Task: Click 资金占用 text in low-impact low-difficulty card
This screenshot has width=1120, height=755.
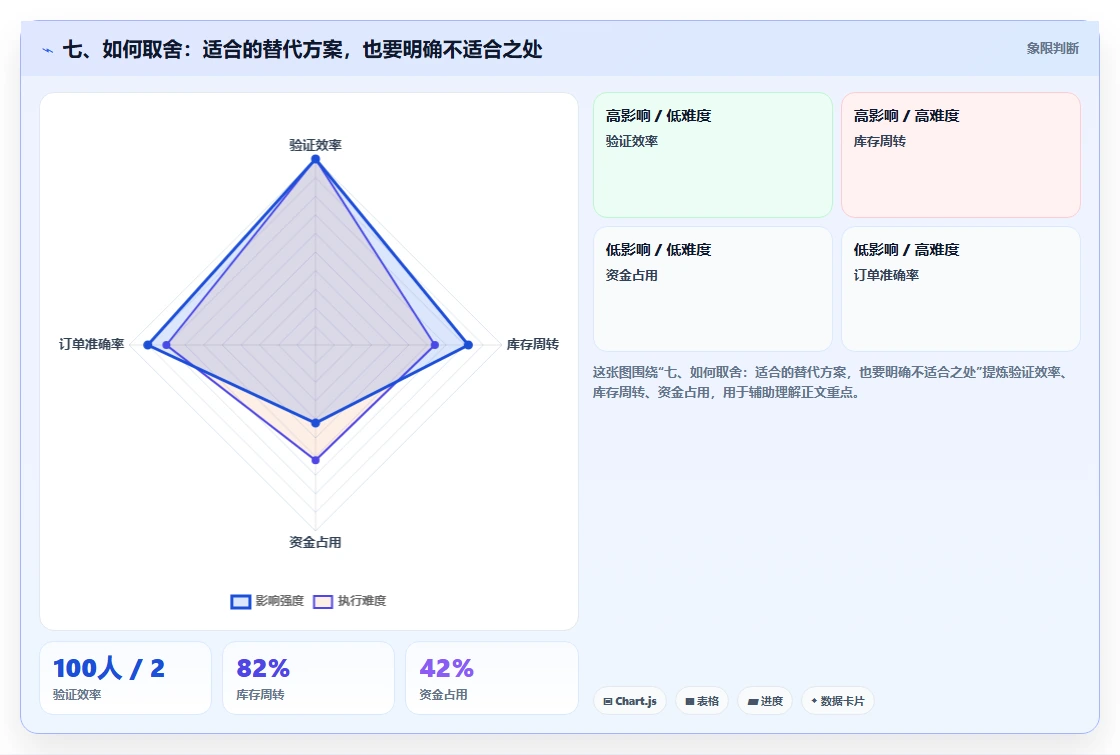Action: click(631, 275)
